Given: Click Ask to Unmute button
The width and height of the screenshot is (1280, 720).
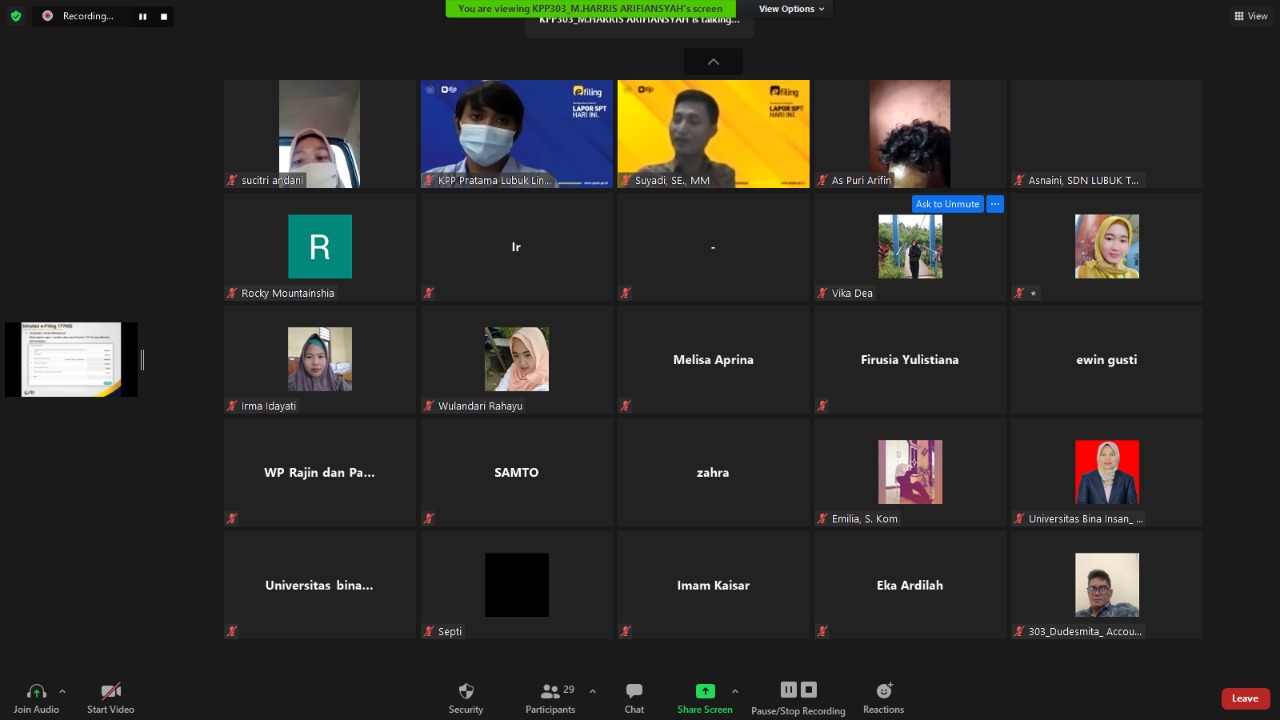Looking at the screenshot, I should pyautogui.click(x=947, y=204).
